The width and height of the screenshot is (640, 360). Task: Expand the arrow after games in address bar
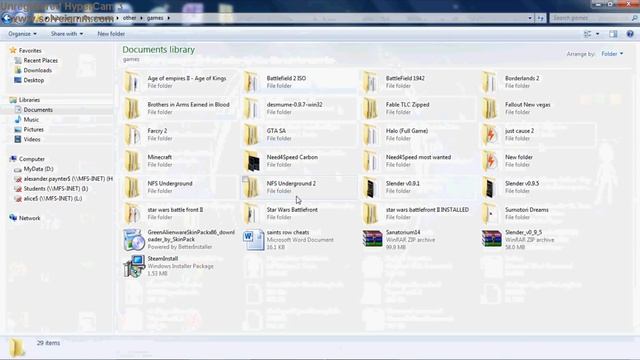pos(168,18)
